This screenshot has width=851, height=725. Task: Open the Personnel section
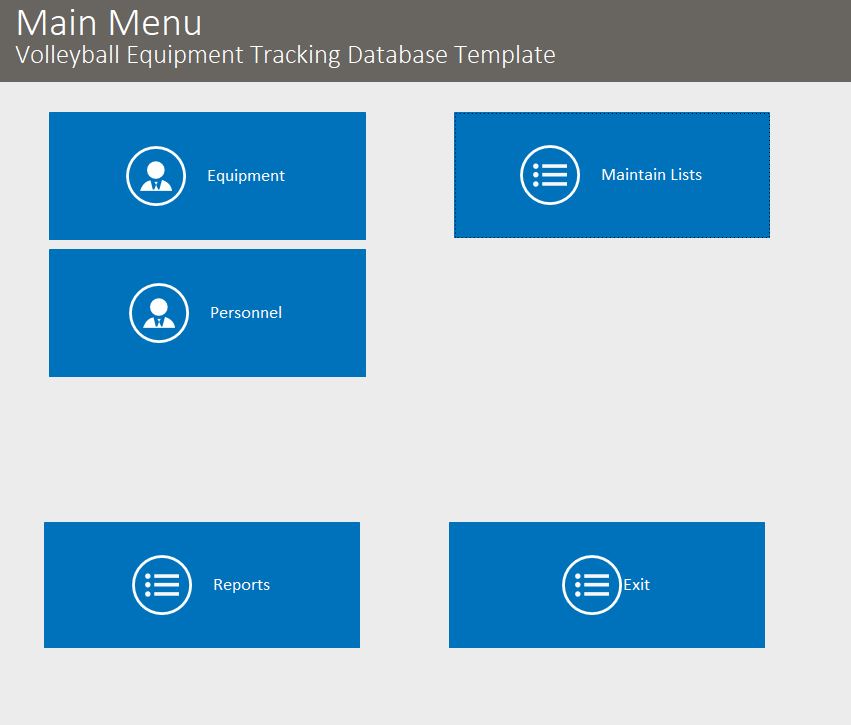coord(207,313)
